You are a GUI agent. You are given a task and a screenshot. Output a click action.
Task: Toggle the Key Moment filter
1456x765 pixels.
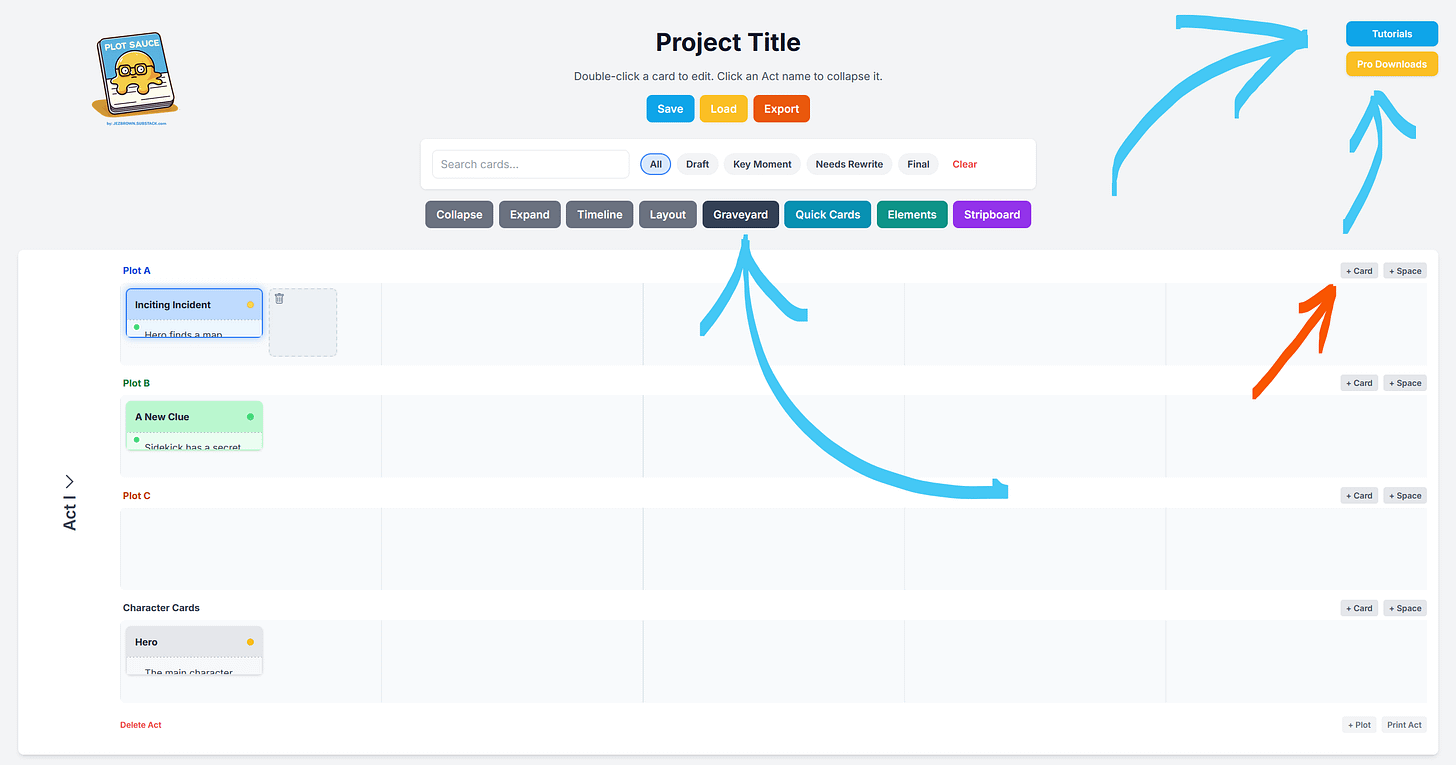[762, 164]
